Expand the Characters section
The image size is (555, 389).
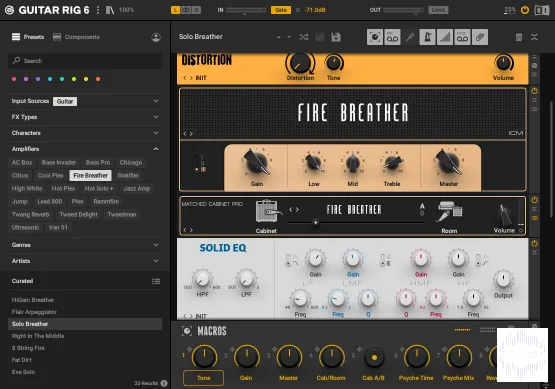click(156, 133)
